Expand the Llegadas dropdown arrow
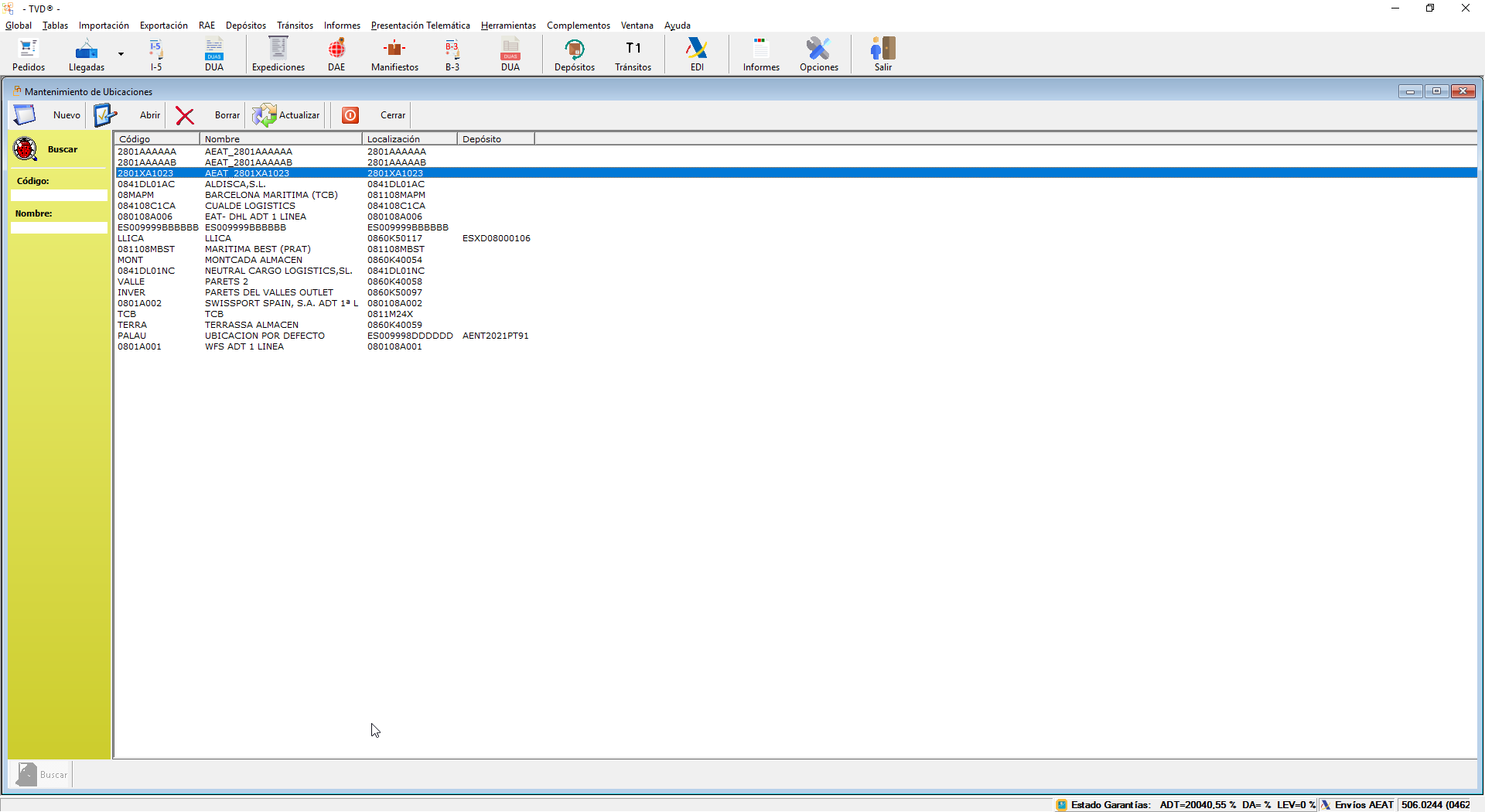Viewport: 1485px width, 812px height. [x=121, y=54]
